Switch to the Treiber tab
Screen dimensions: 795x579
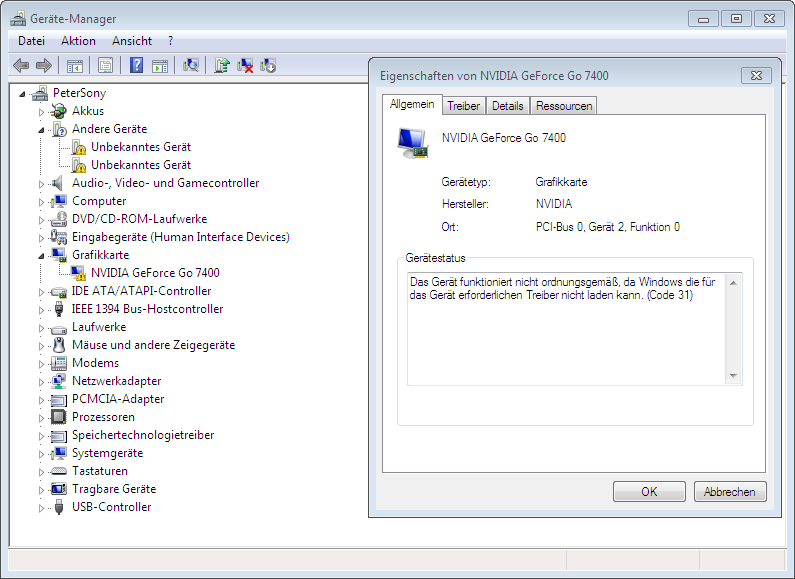463,106
